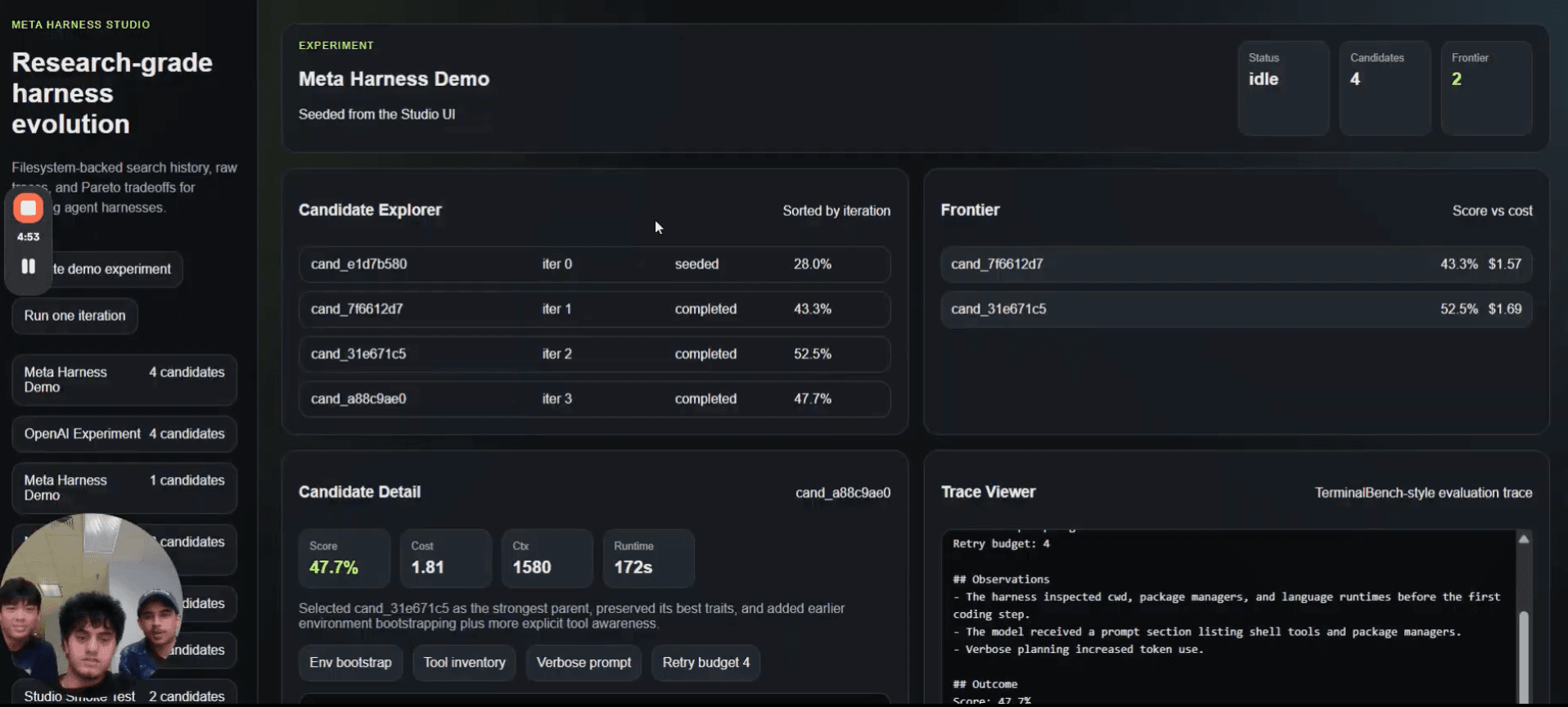The height and width of the screenshot is (707, 1568).
Task: Select cand_a88c9ae0 row in Candidate Explorer
Action: [594, 399]
